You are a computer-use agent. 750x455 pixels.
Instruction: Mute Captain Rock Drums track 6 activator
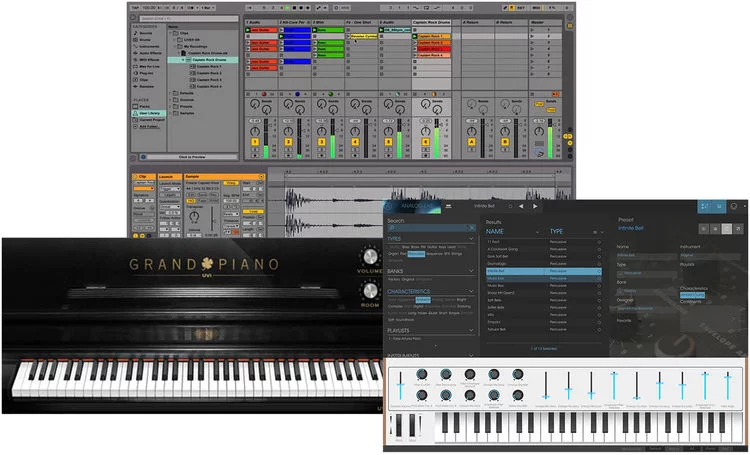pyautogui.click(x=426, y=142)
